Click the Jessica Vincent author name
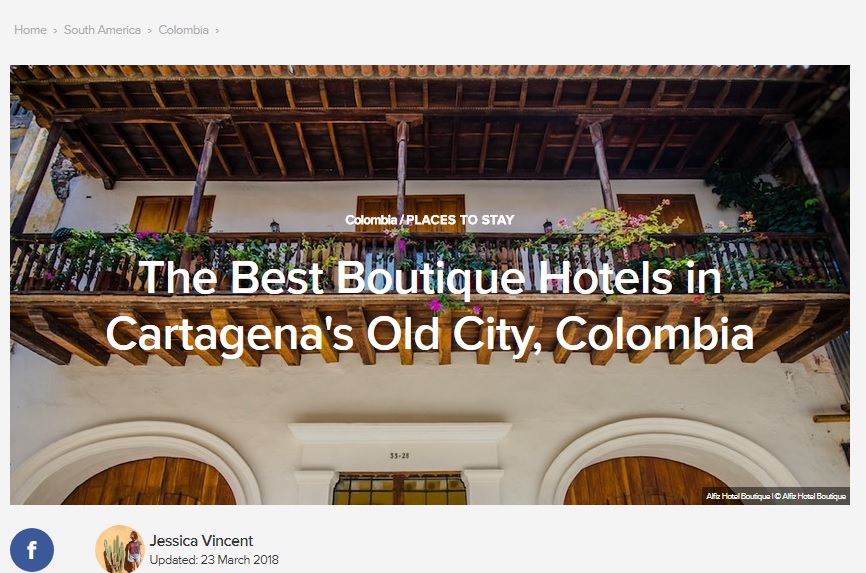Screen dimensions: 866x573 click(x=201, y=540)
